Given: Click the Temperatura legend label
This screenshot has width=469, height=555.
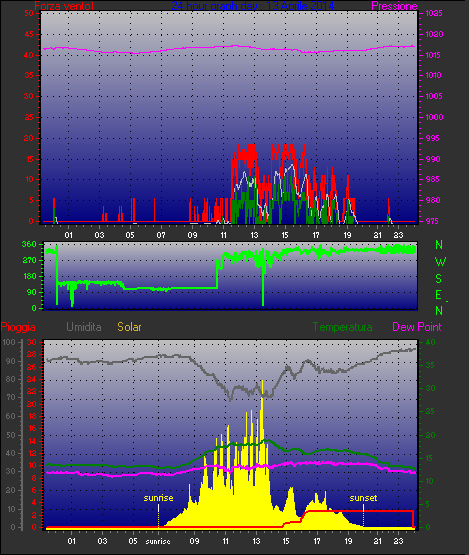Looking at the screenshot, I should click(x=342, y=327).
